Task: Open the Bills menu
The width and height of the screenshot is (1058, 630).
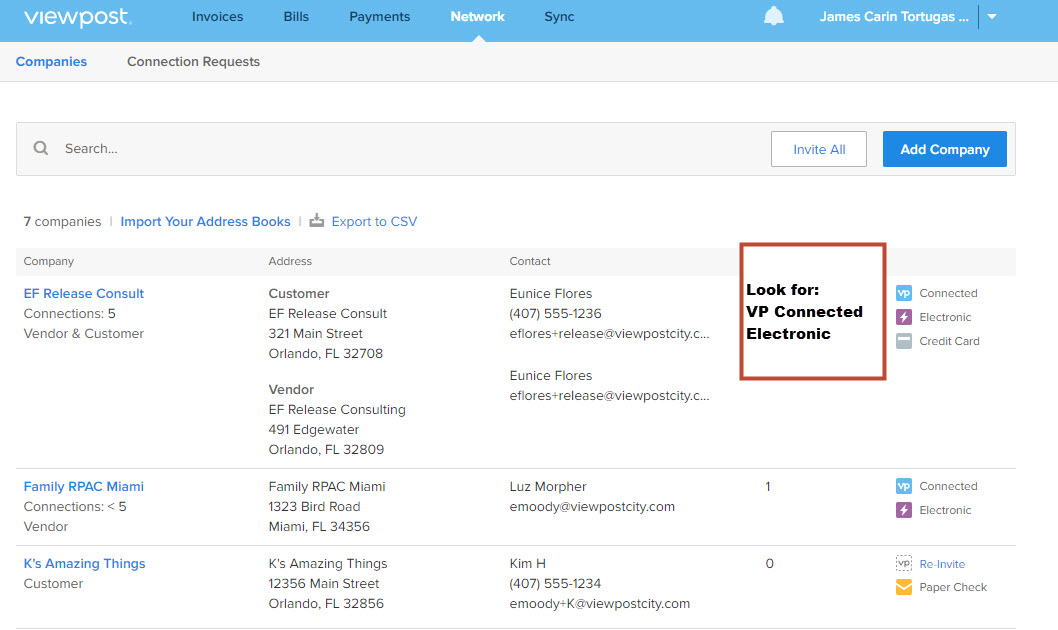Action: (x=296, y=17)
